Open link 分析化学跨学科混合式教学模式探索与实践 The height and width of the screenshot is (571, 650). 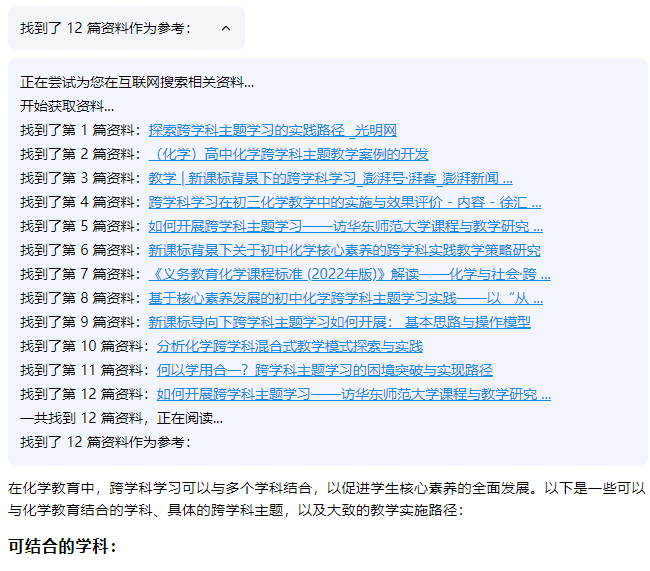(290, 346)
